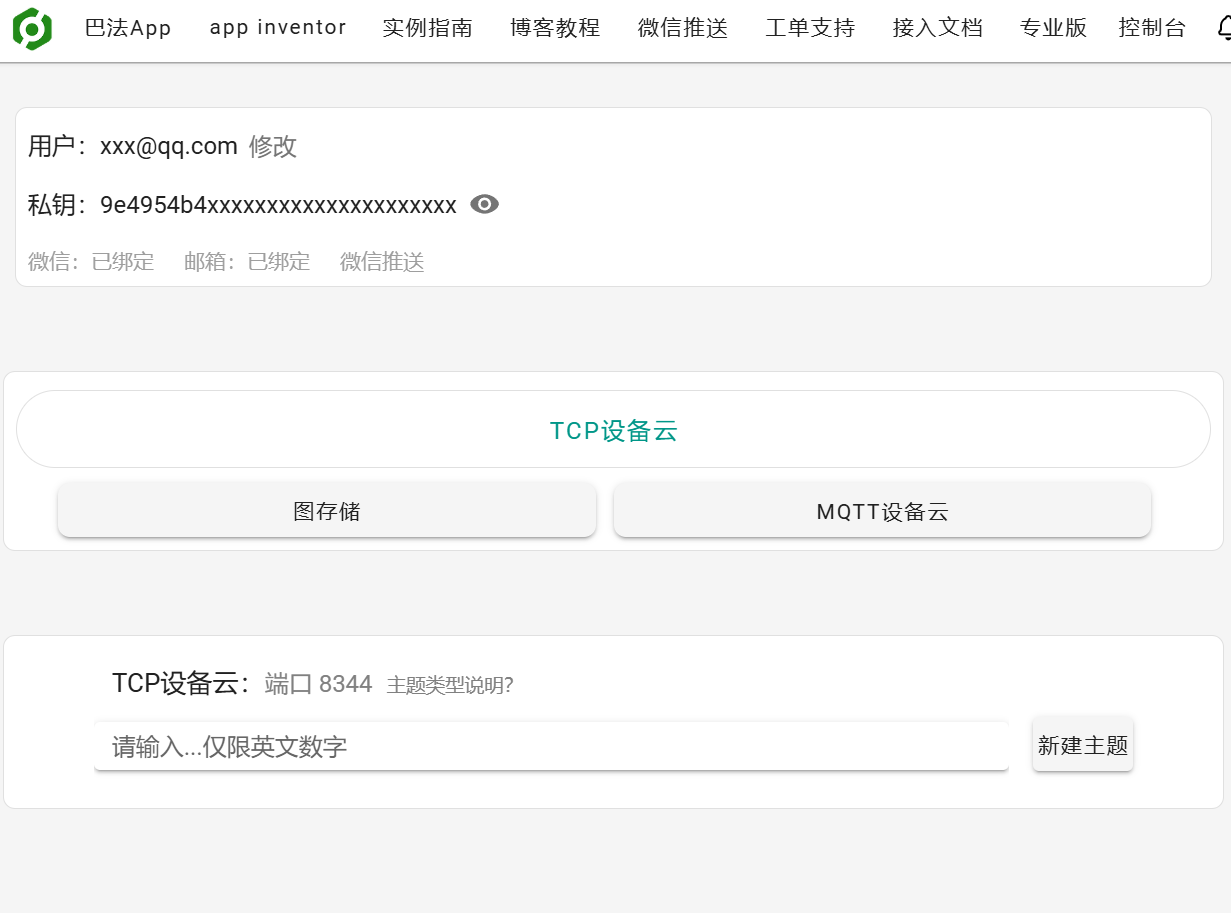This screenshot has width=1231, height=913.
Task: Open 主题类型说明? help link
Action: [x=450, y=685]
